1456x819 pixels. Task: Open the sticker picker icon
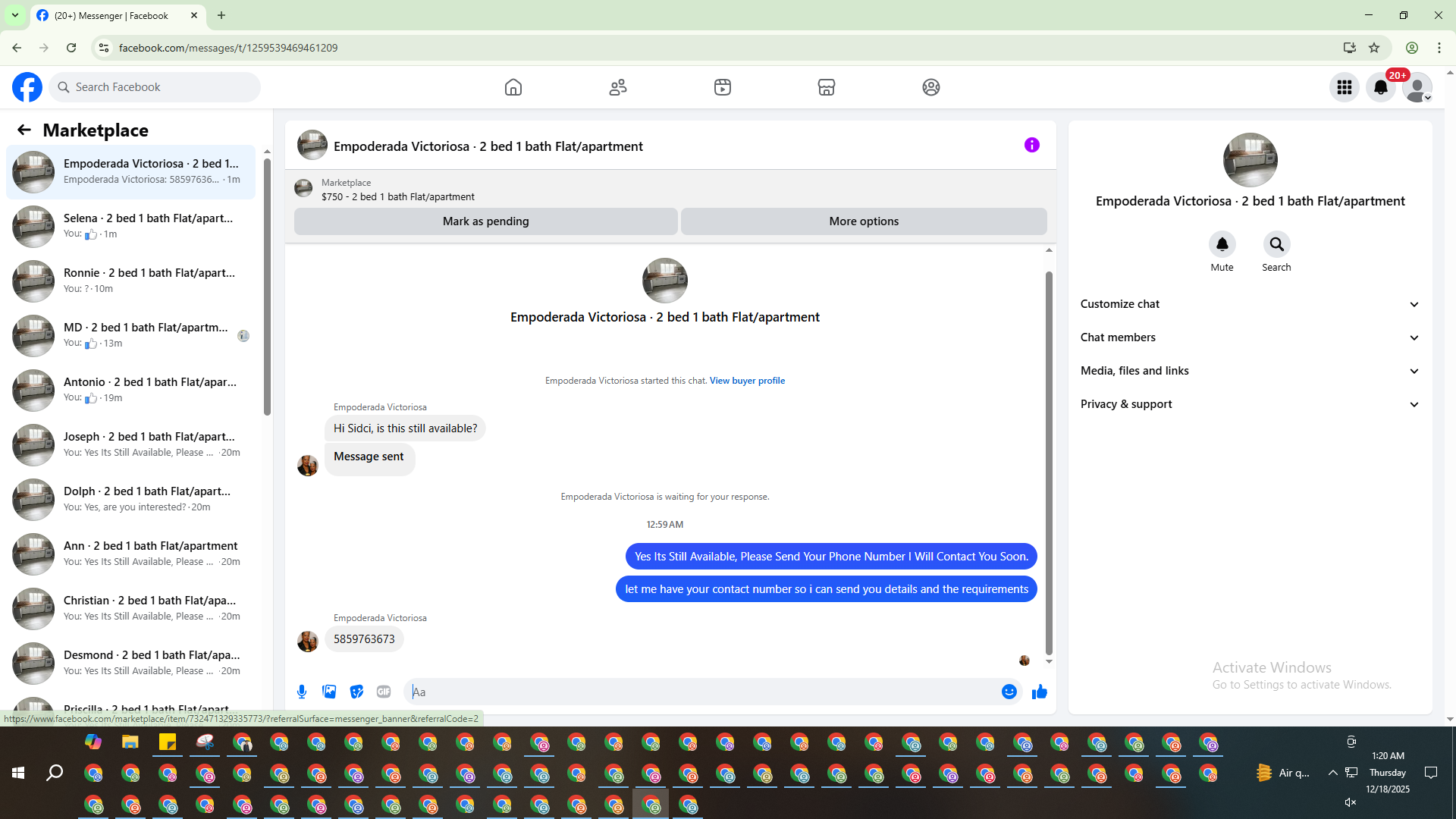pos(356,692)
